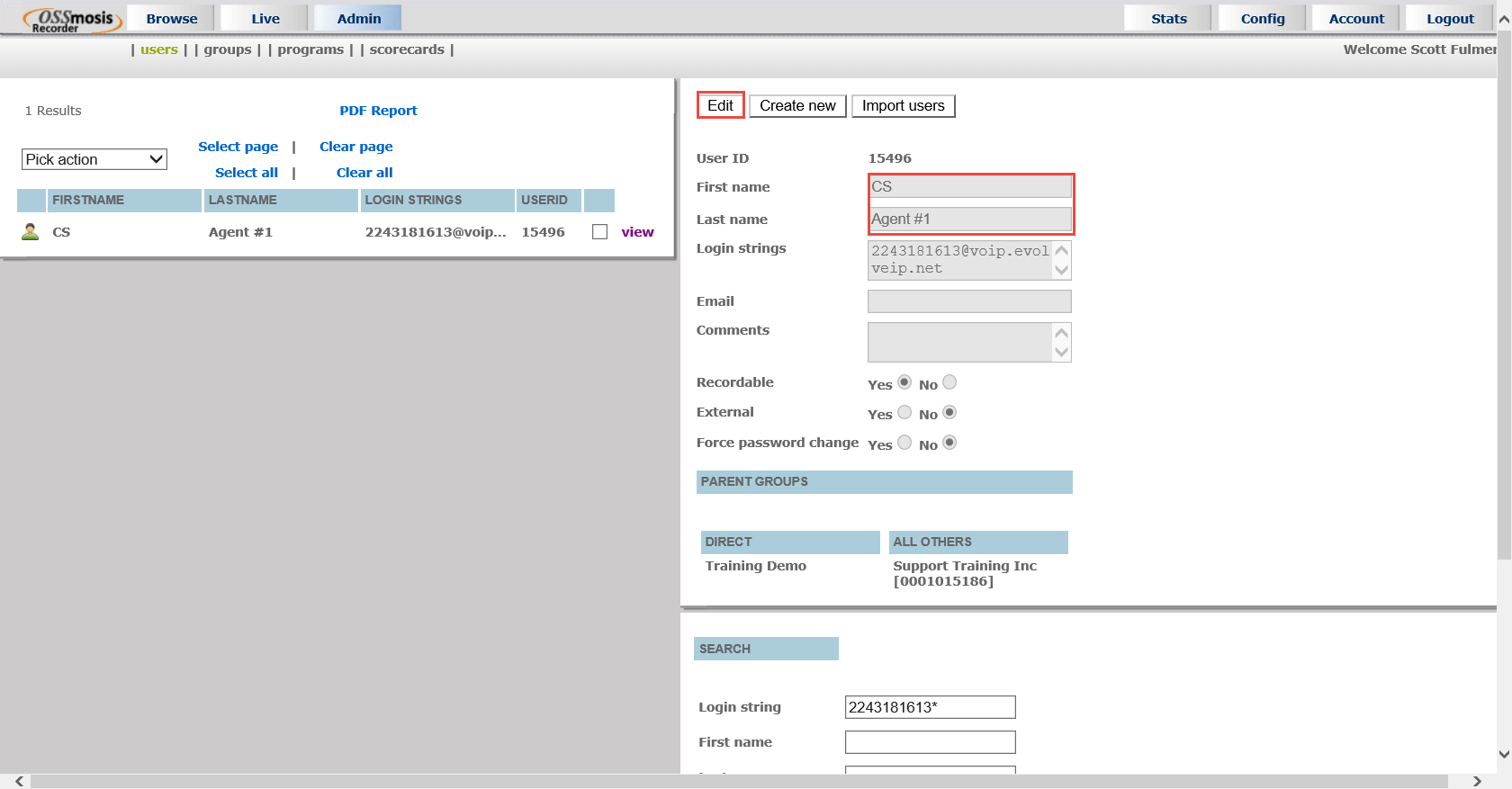Set Recordable to No
1512x789 pixels.
tap(949, 382)
